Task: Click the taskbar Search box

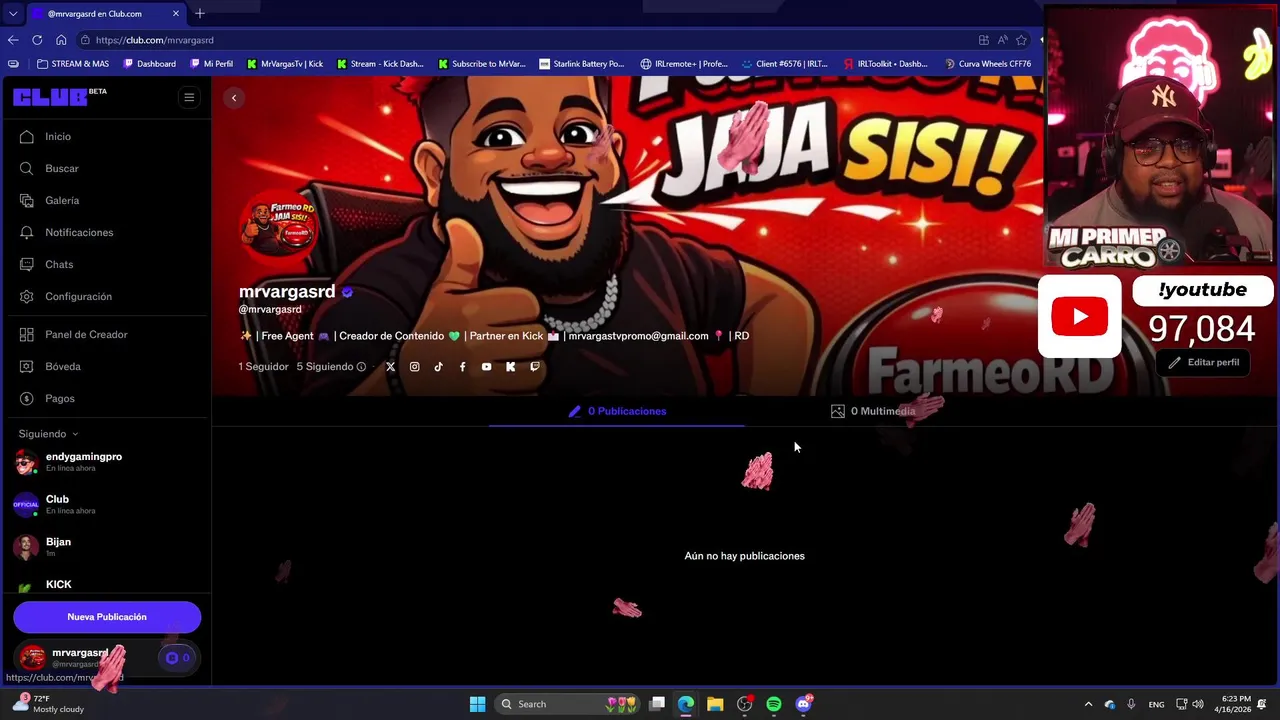Action: point(567,704)
